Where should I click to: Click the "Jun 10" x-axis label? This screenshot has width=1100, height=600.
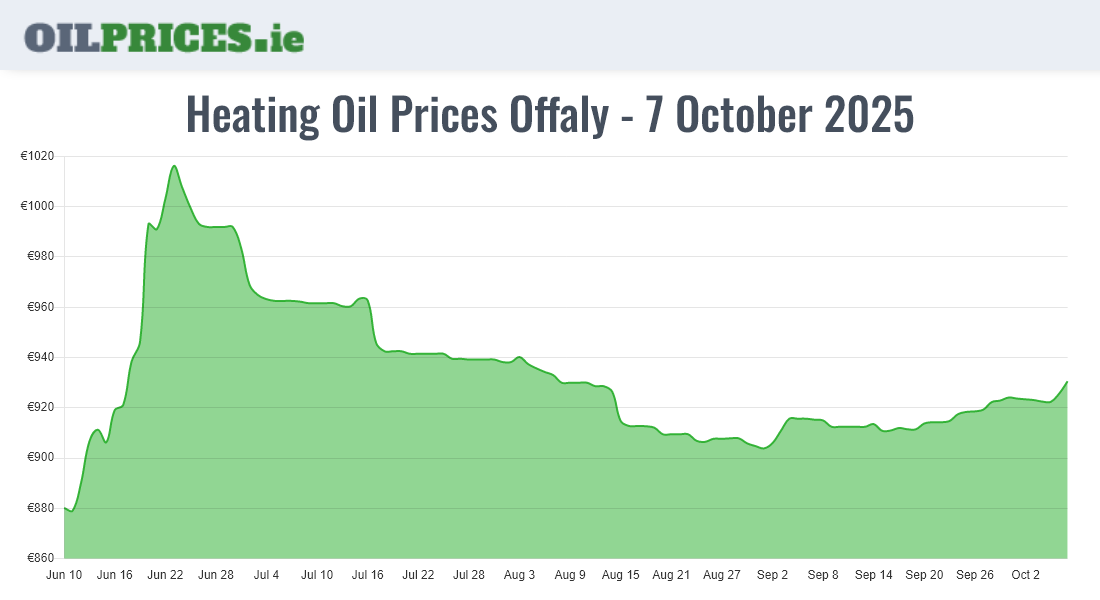64,575
